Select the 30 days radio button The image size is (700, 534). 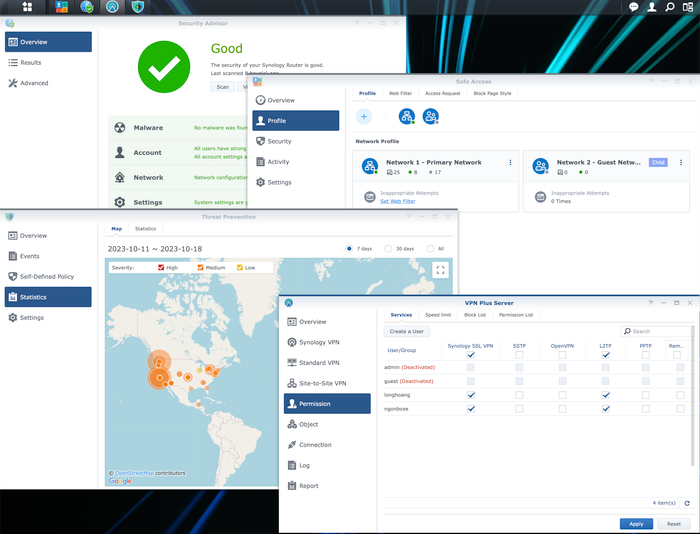390,248
